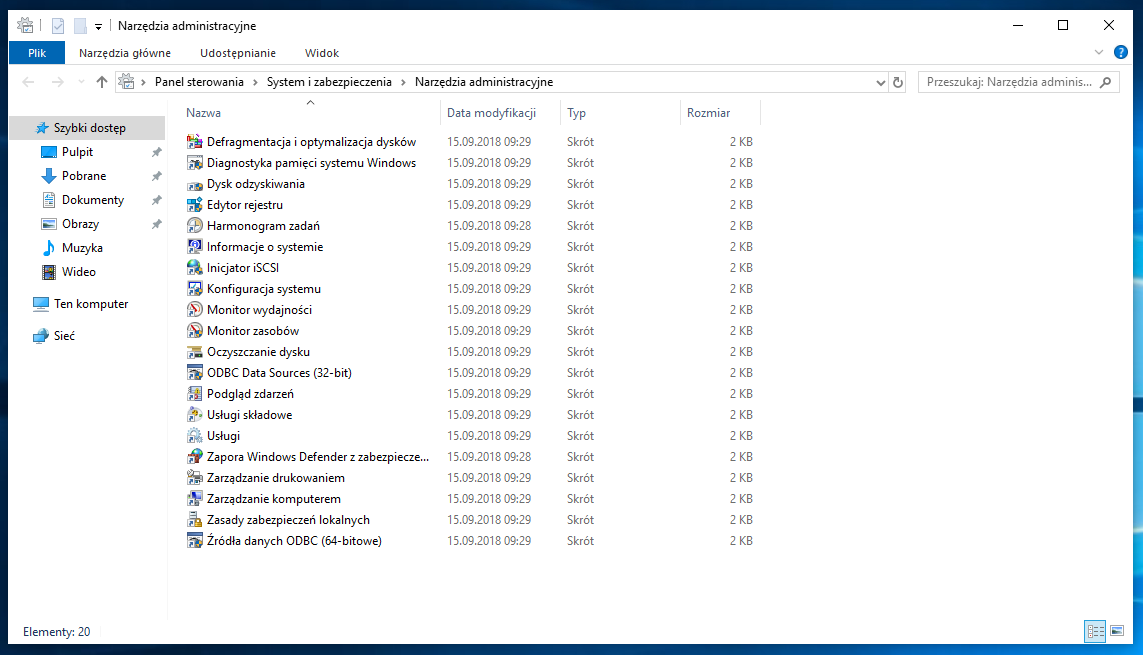Click the Narzędzia administracyjne breadcrumb segment
The width and height of the screenshot is (1143, 655).
tap(484, 82)
